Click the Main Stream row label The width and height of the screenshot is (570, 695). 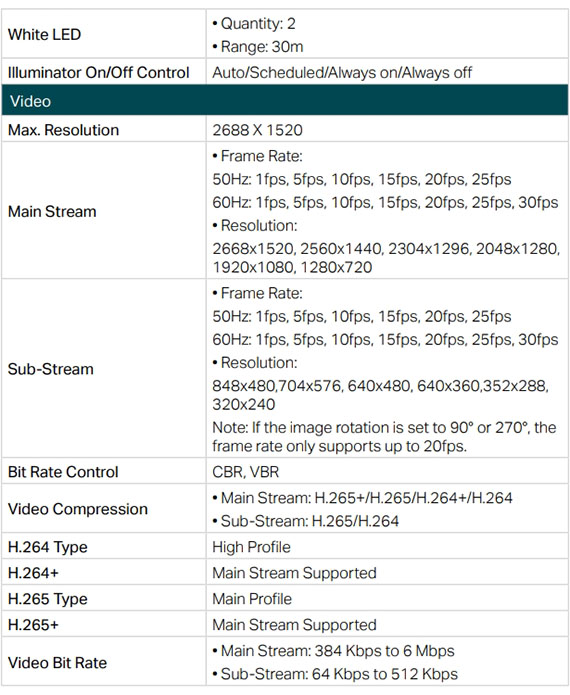click(x=52, y=211)
